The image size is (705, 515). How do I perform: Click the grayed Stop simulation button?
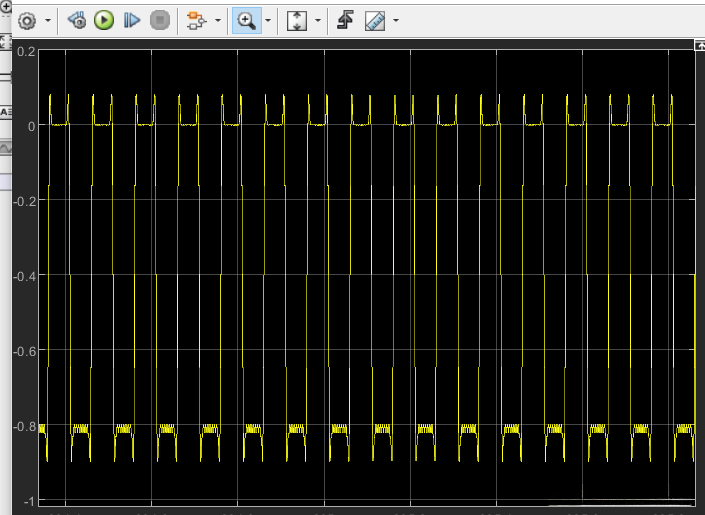(x=159, y=20)
